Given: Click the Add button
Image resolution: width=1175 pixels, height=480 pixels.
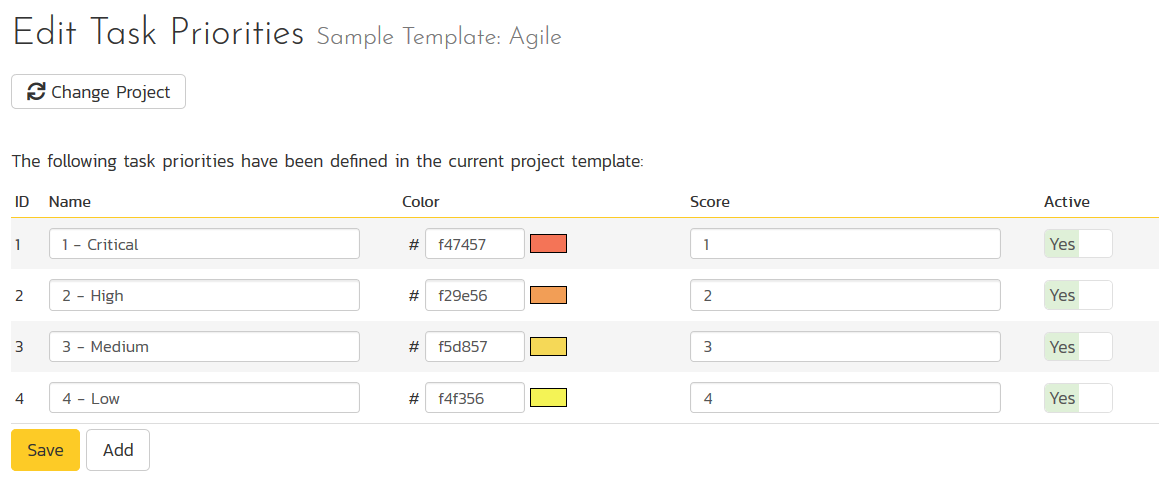Looking at the screenshot, I should point(118,450).
